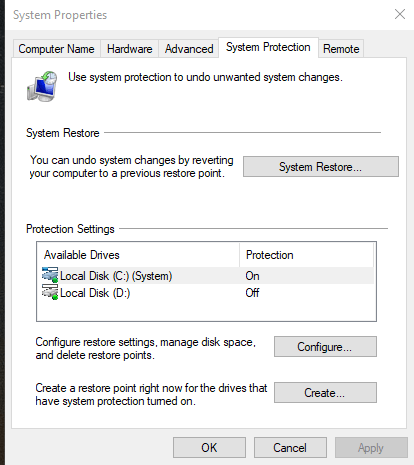Open Configure... restore settings

[325, 347]
